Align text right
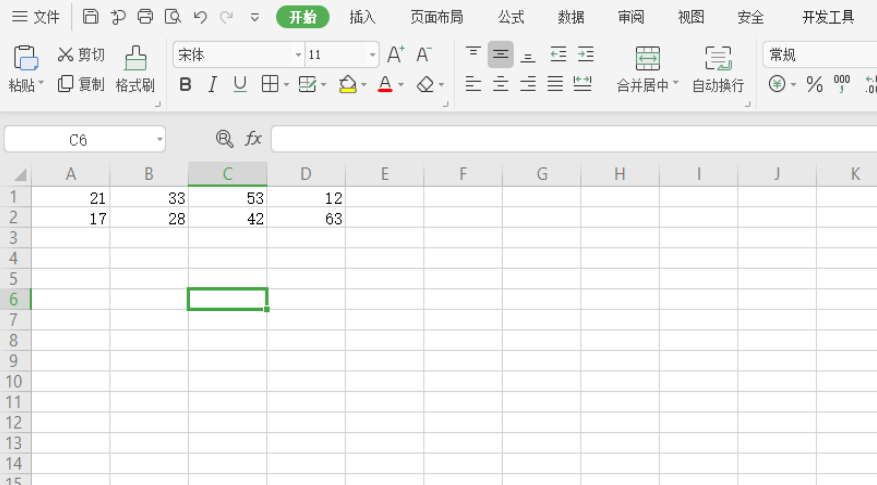This screenshot has width=877, height=485. 527,84
